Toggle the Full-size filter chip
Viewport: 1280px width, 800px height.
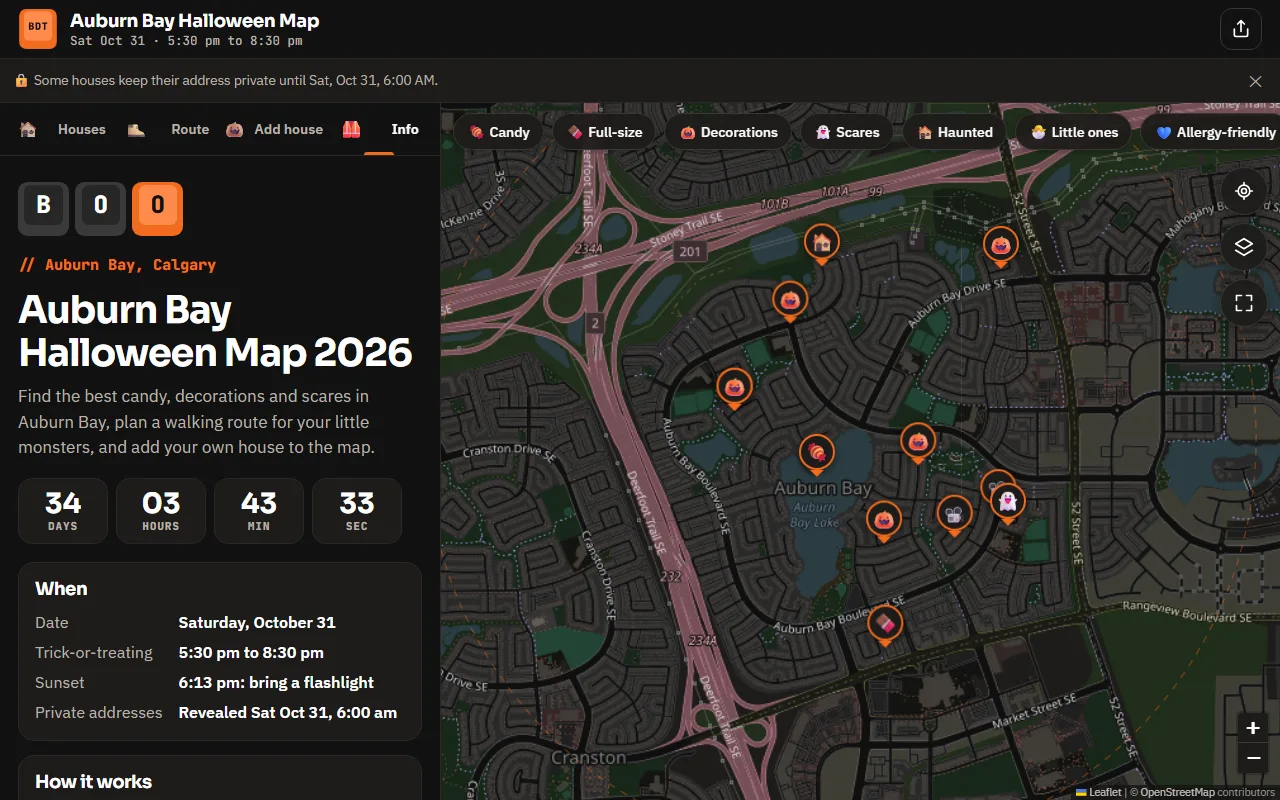click(x=604, y=132)
